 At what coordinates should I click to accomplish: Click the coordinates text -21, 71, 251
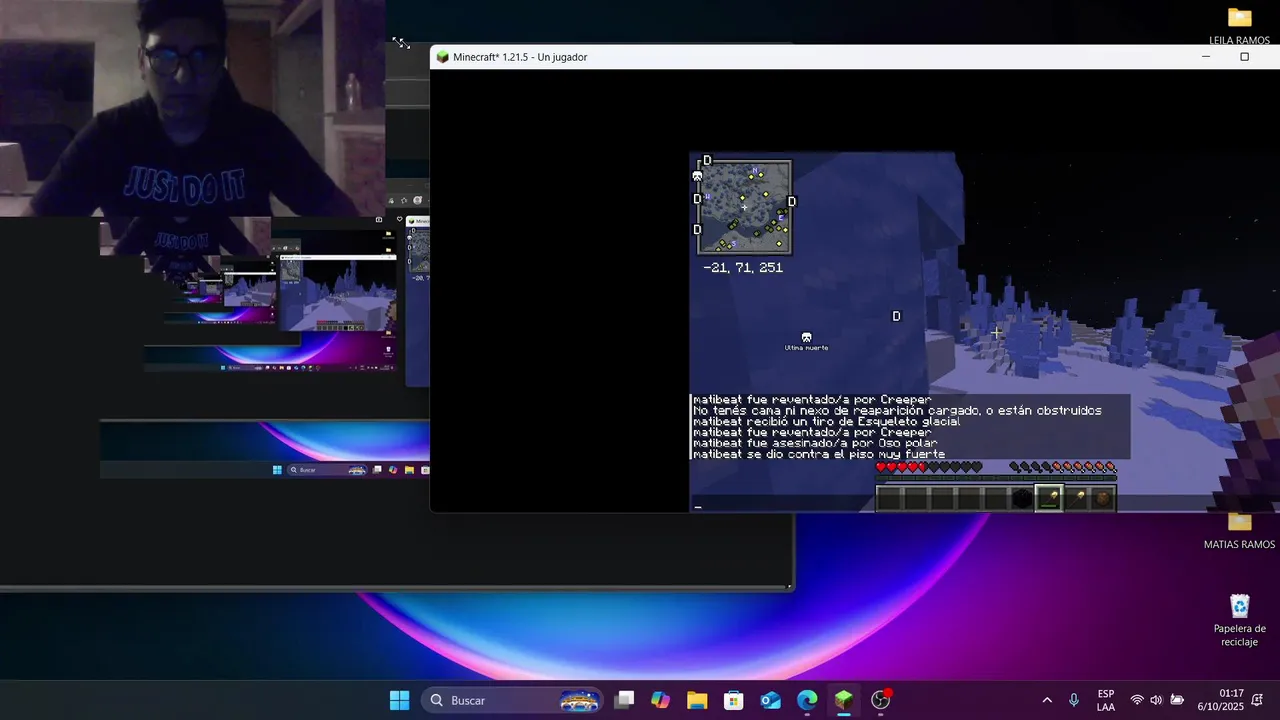point(743,268)
